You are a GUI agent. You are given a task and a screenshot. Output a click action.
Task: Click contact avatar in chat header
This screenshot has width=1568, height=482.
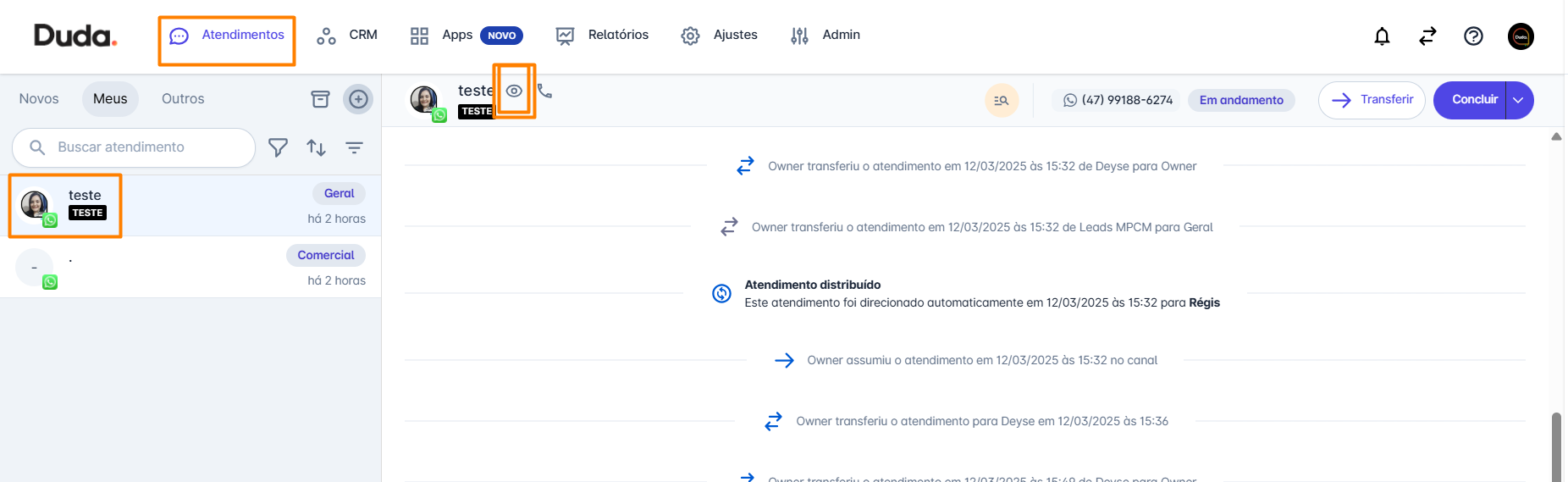point(424,100)
